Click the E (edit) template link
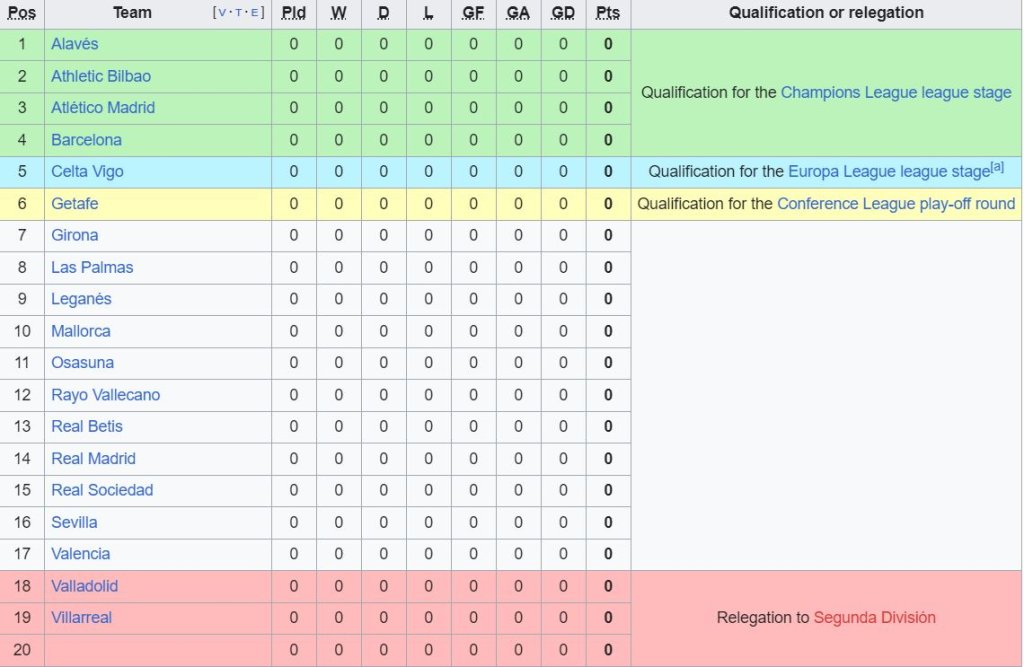 256,13
